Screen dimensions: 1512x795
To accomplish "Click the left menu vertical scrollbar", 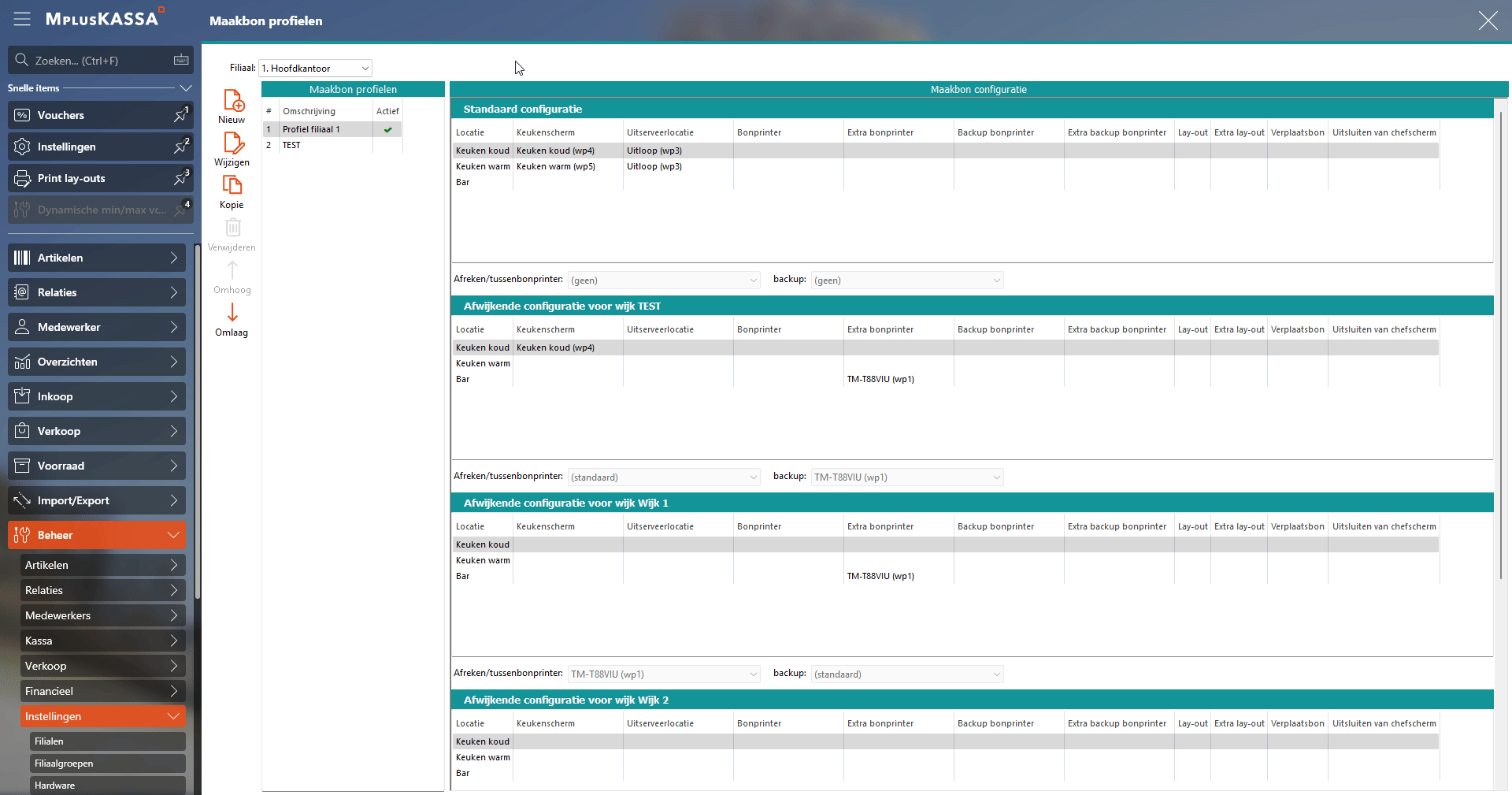I will (x=198, y=422).
